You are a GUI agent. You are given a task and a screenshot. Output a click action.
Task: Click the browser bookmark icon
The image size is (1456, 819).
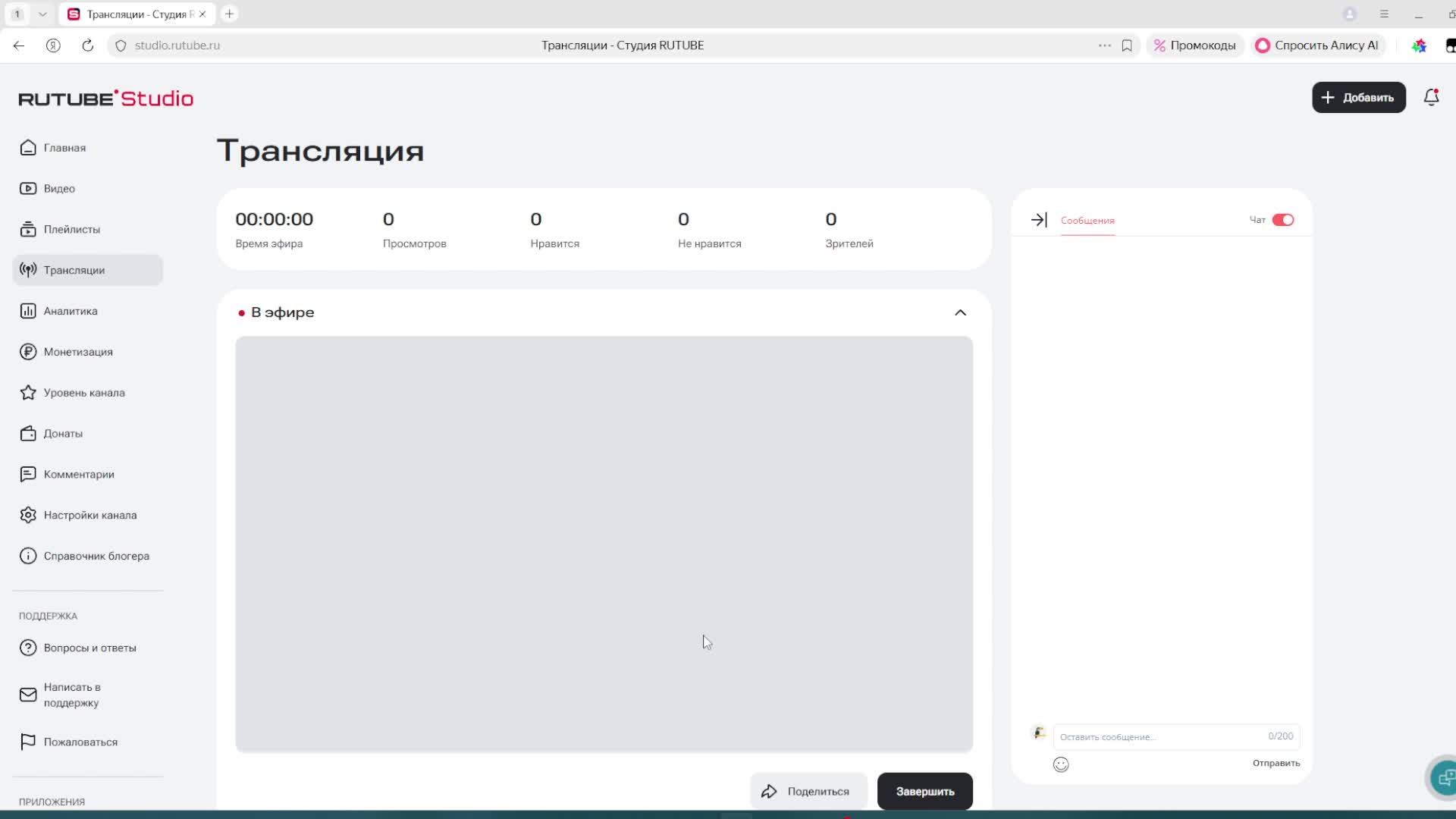point(1127,45)
